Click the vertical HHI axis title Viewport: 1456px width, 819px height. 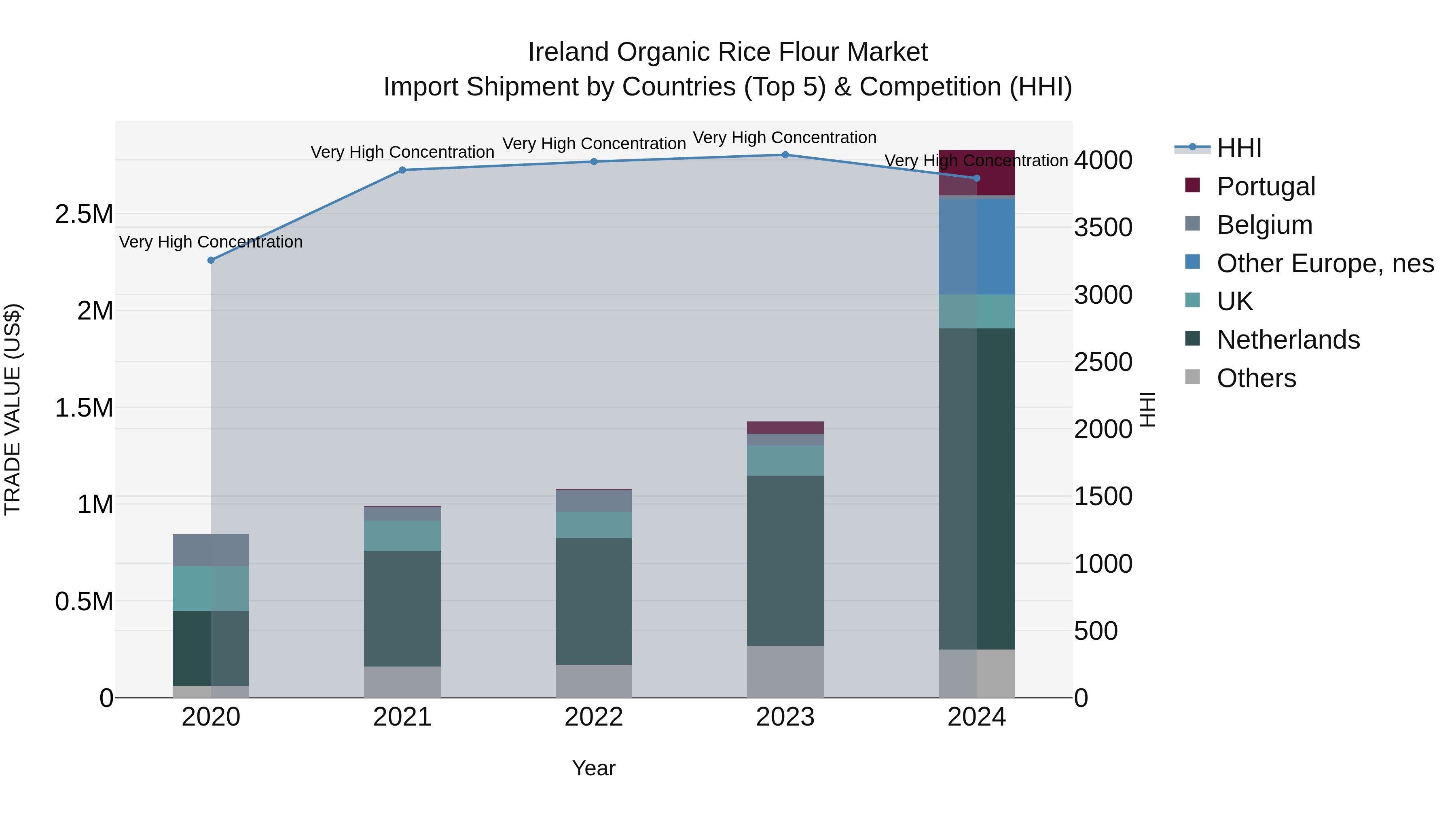point(1148,409)
